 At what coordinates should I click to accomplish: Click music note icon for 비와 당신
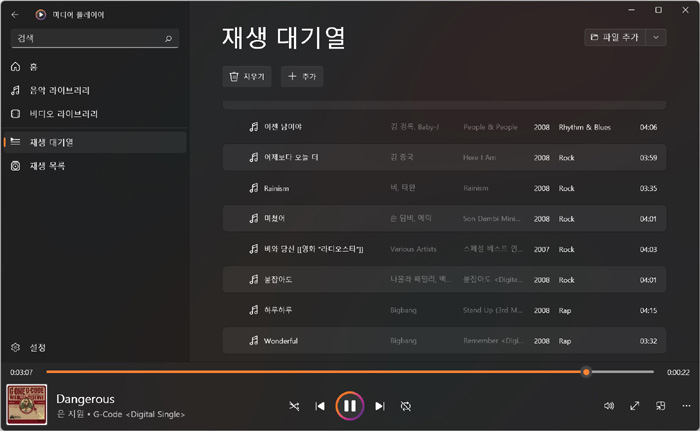[254, 249]
